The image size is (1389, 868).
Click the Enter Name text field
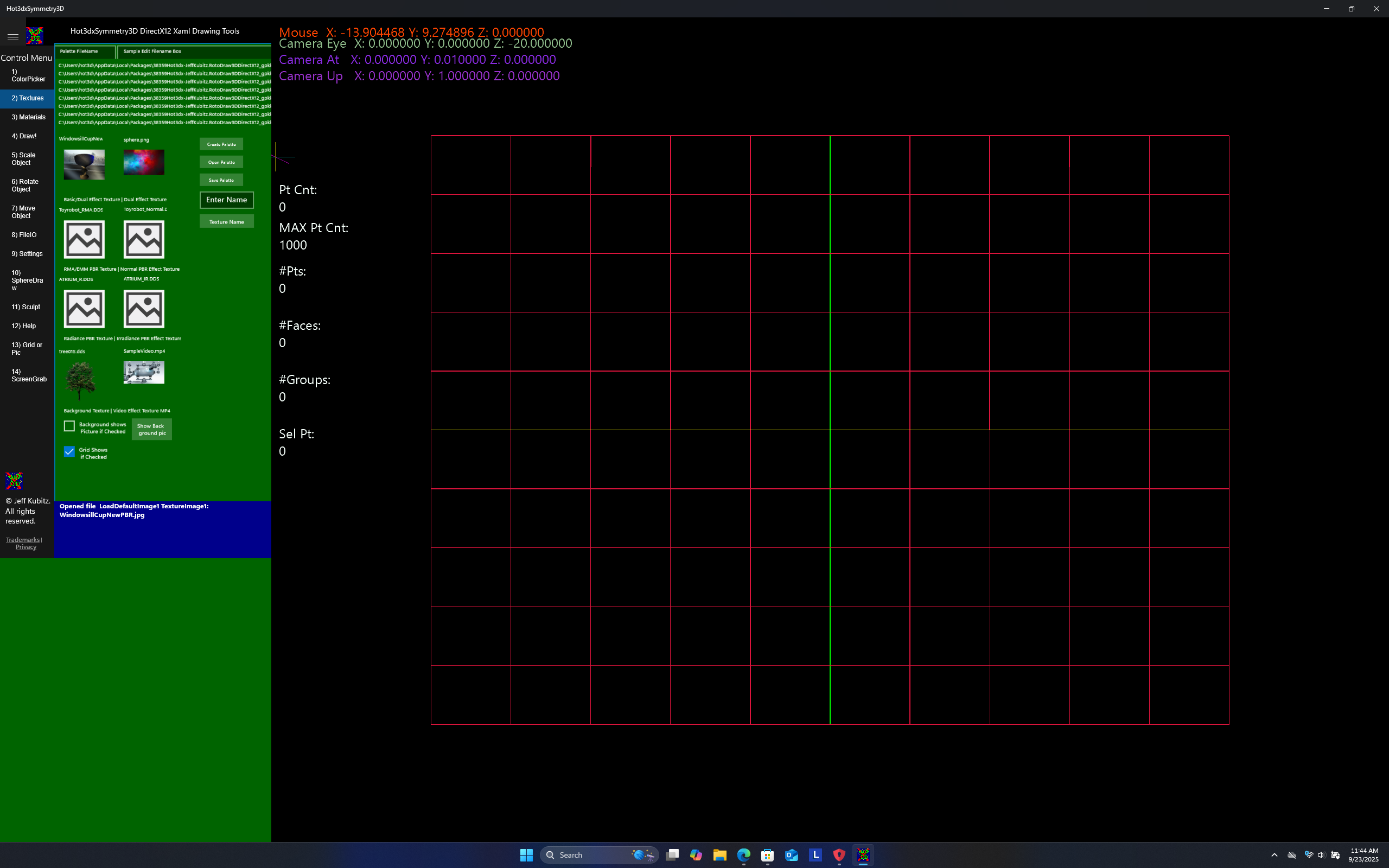tap(226, 200)
